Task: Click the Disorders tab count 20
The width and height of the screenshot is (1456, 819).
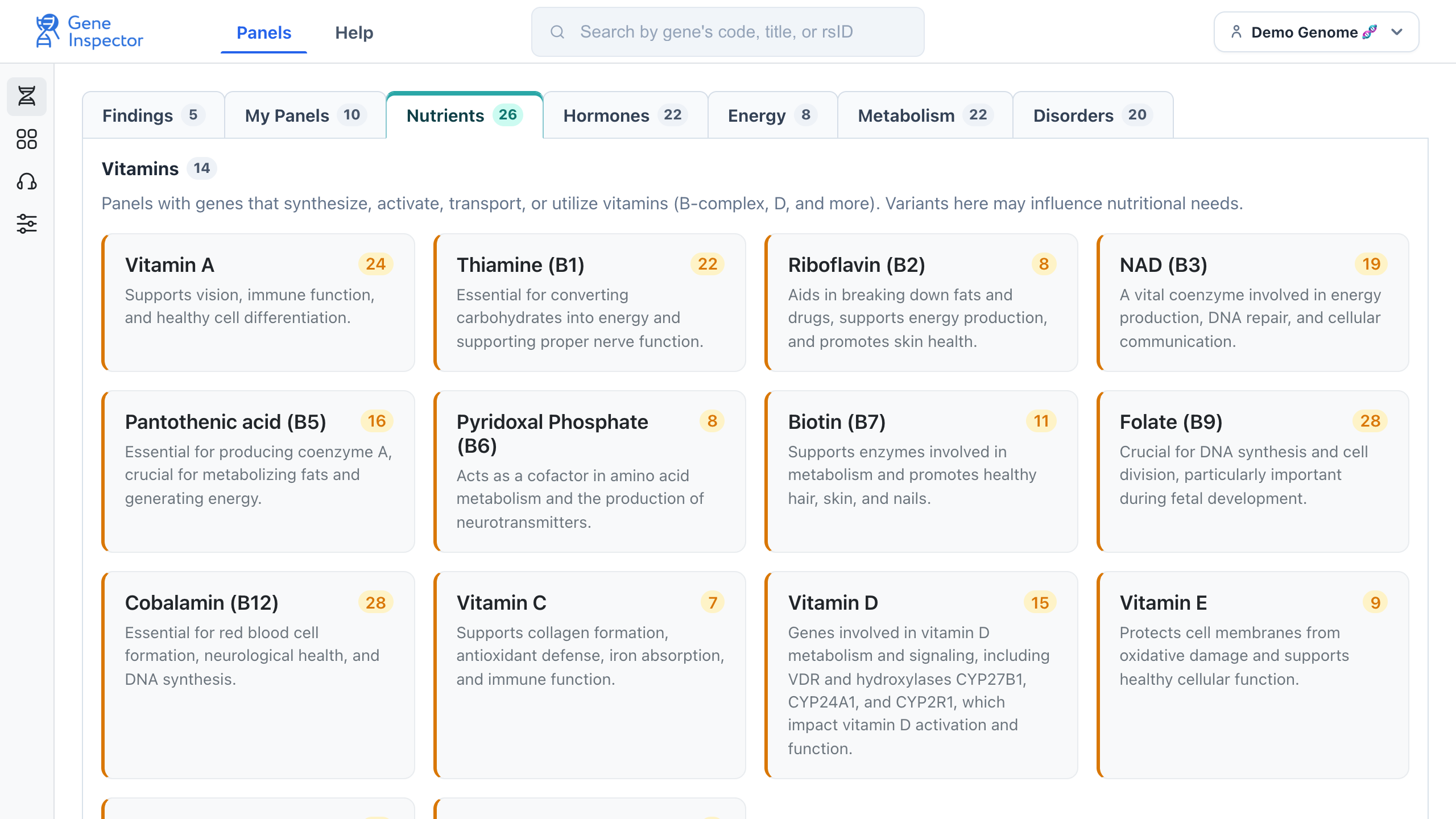Action: coord(1137,115)
